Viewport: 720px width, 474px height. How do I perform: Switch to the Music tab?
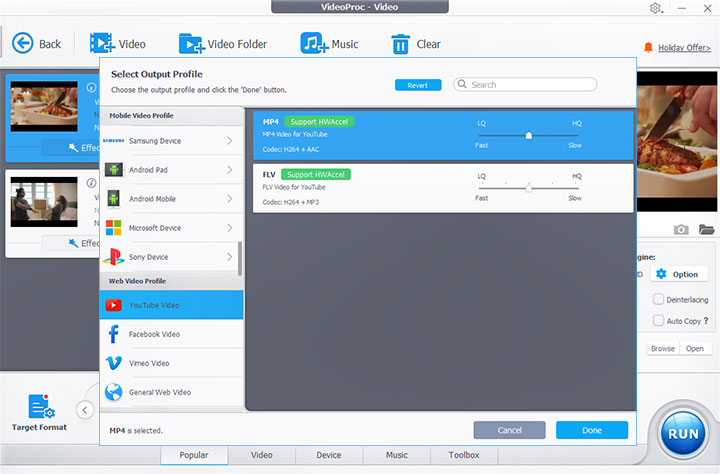(x=397, y=455)
